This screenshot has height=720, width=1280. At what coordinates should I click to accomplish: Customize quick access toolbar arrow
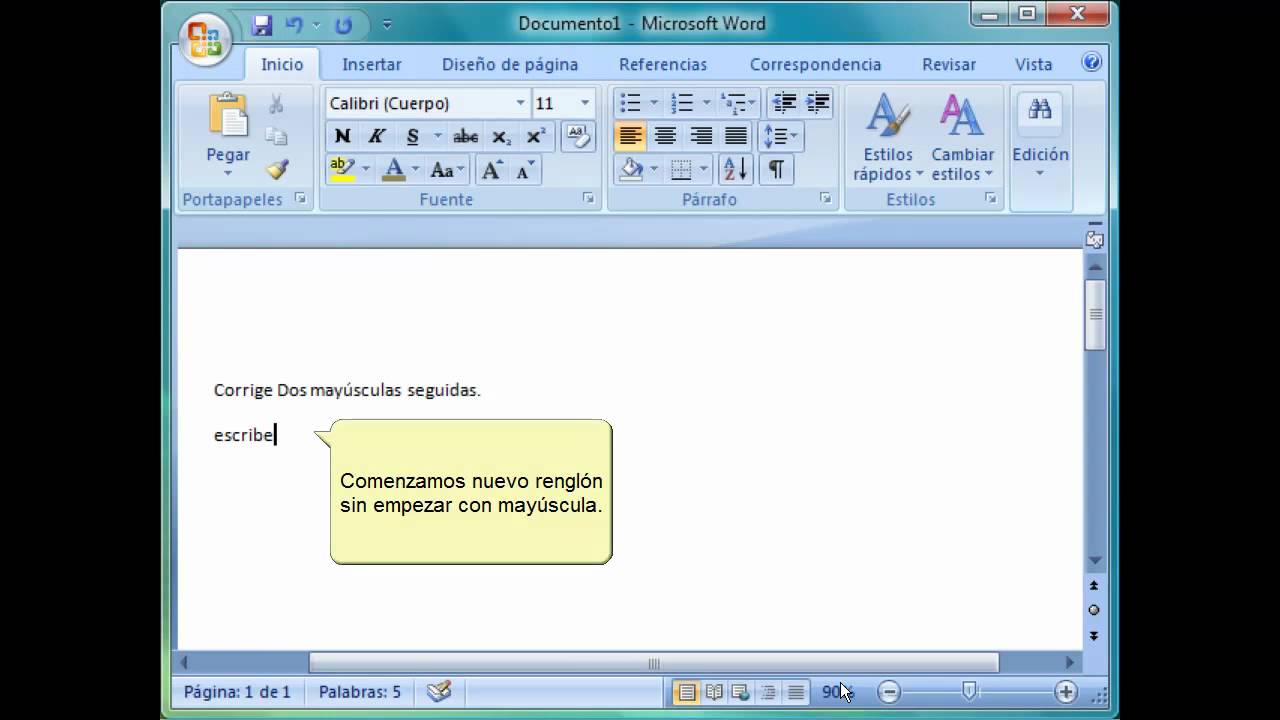click(x=387, y=25)
